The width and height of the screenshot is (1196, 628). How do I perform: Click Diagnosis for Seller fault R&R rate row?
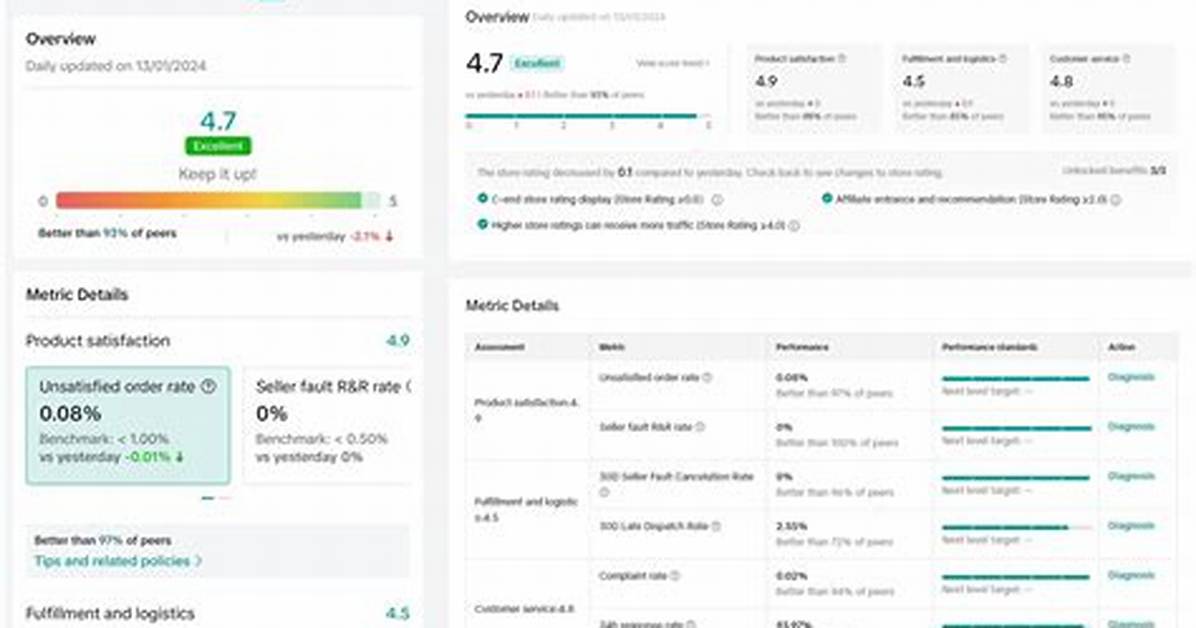pyautogui.click(x=1130, y=427)
